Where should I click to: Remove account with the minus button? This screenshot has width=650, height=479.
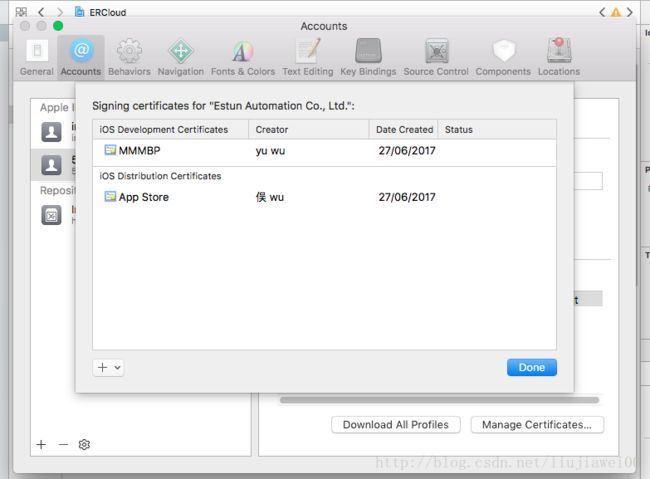pos(63,445)
